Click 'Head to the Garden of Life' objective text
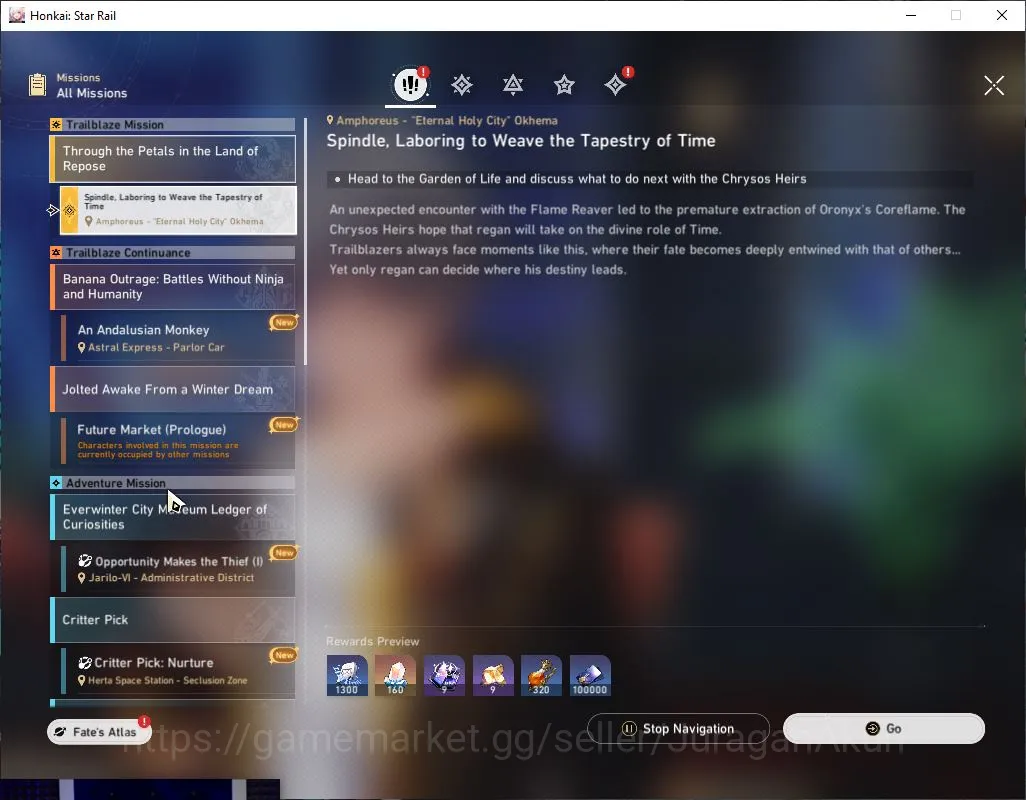1026x800 pixels. [577, 179]
